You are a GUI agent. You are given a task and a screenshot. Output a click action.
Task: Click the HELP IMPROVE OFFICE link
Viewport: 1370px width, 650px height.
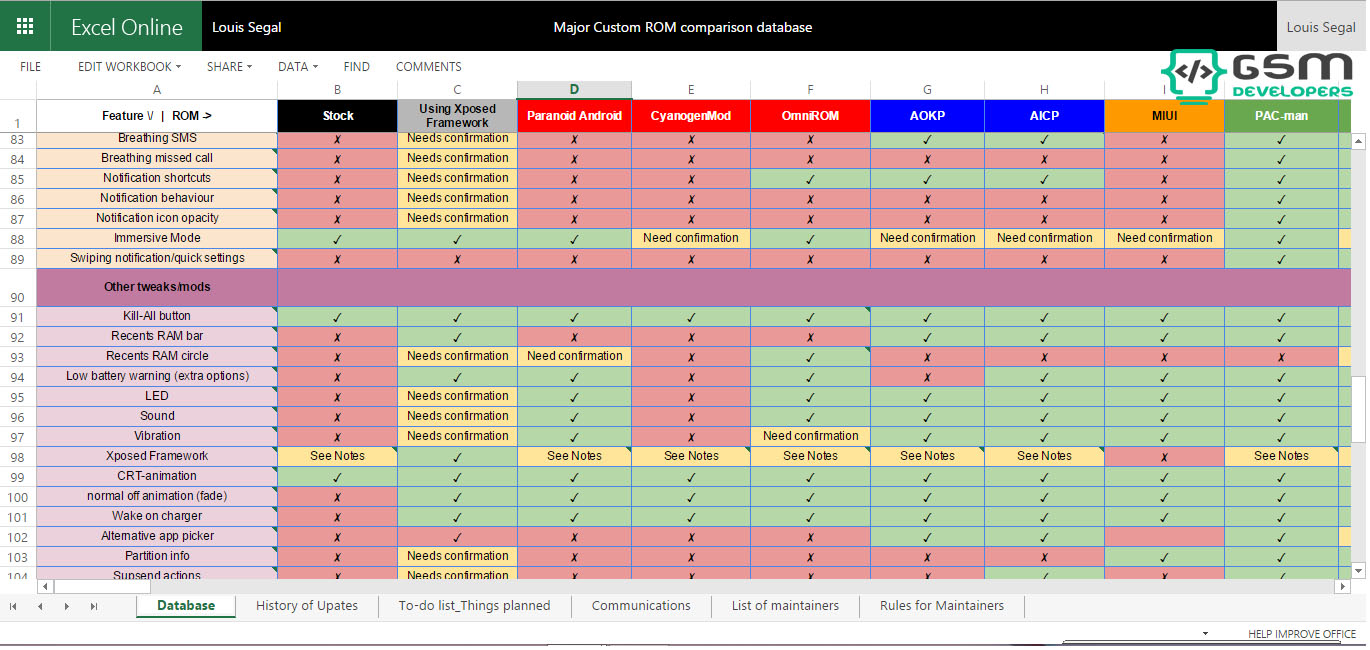click(x=1302, y=634)
